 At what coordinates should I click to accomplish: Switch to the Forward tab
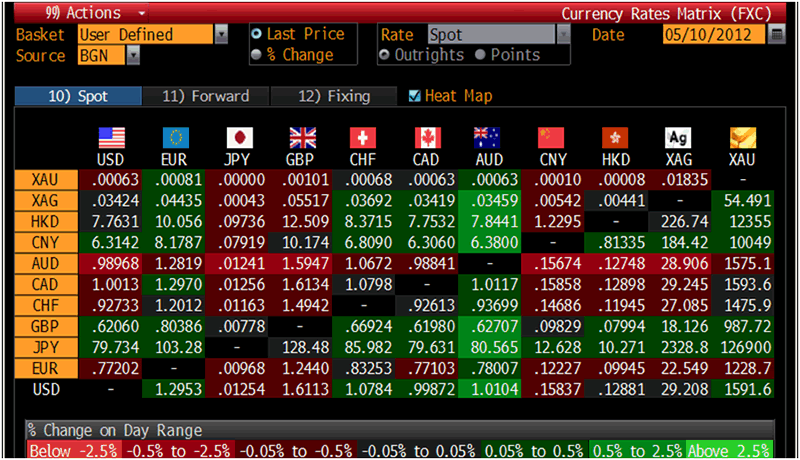[204, 96]
